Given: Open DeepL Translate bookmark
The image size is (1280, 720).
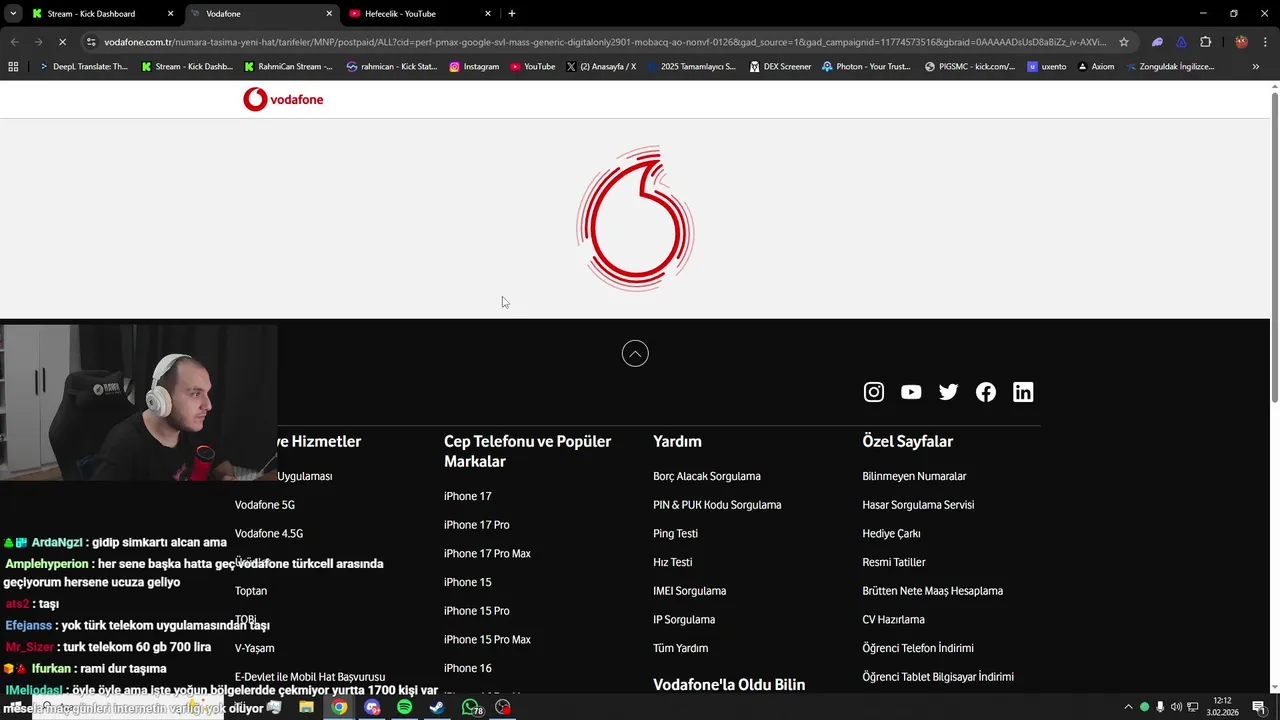Looking at the screenshot, I should pos(83,67).
